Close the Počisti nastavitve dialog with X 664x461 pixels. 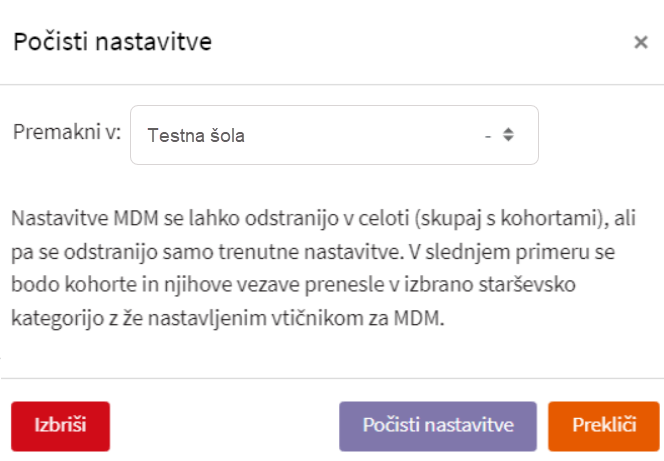pyautogui.click(x=641, y=42)
